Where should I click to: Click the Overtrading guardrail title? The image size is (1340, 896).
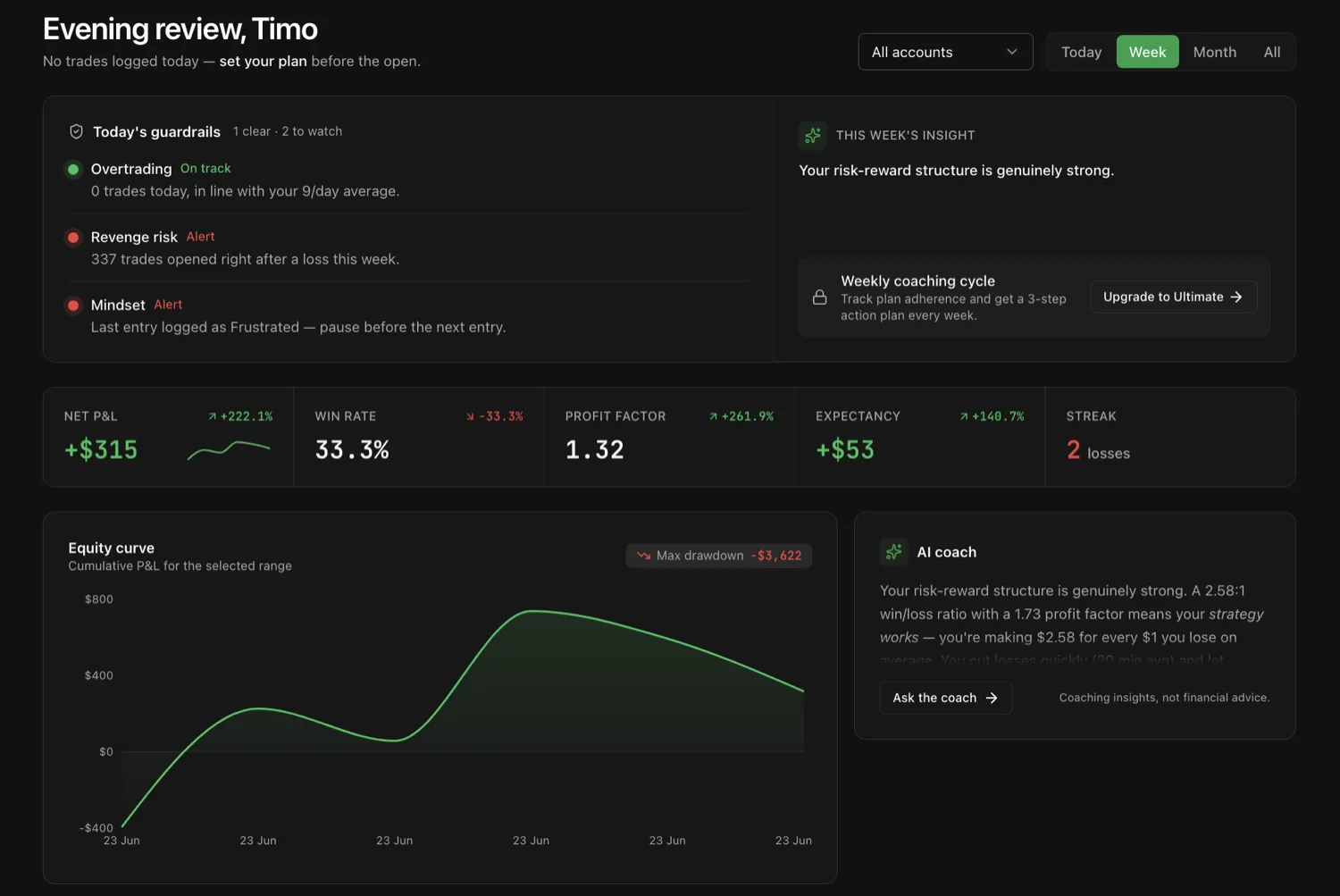pyautogui.click(x=131, y=169)
